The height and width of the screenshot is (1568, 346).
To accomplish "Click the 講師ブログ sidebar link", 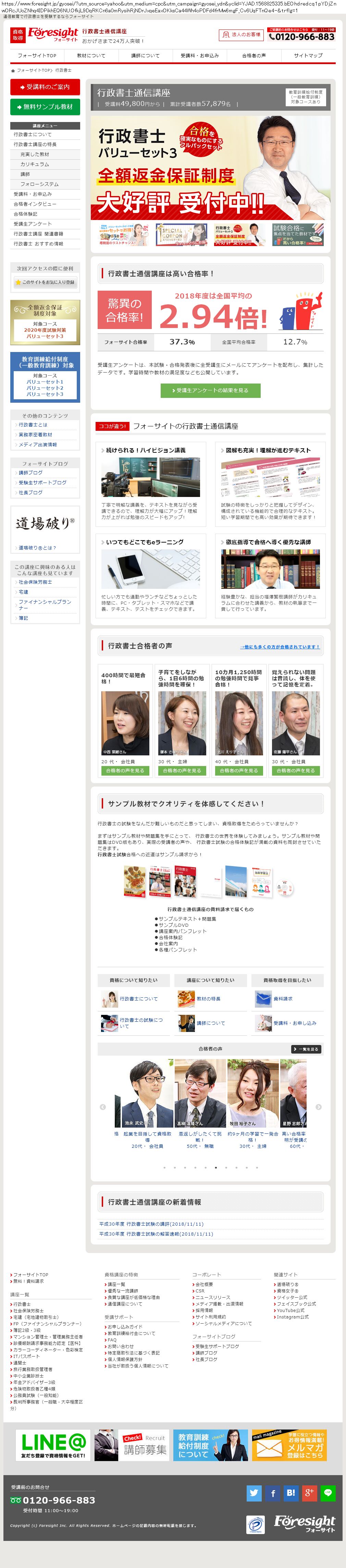I will tap(30, 472).
